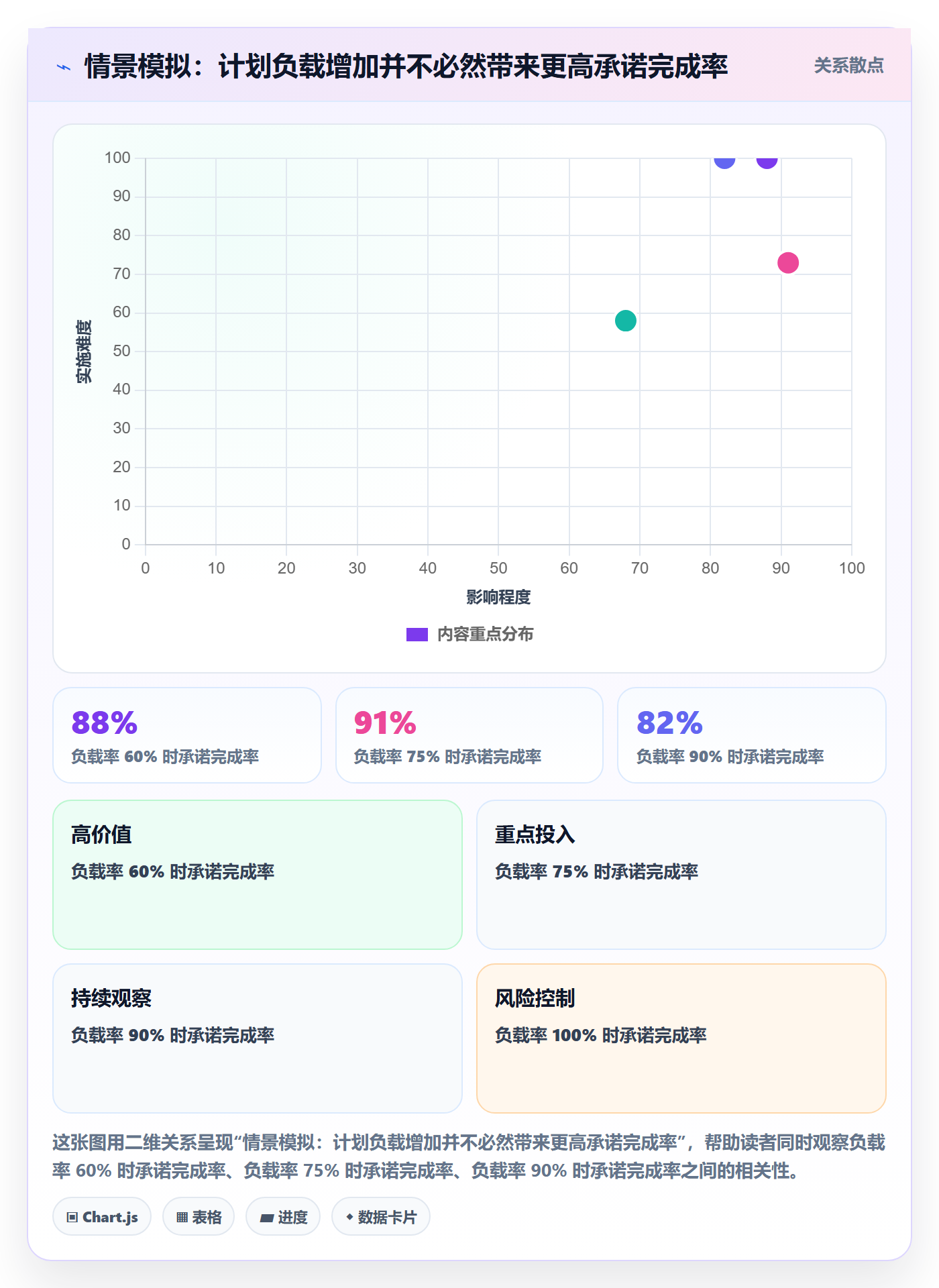Viewport: 939px width, 1288px height.
Task: Click the 实施难度 y-axis title
Action: (84, 352)
